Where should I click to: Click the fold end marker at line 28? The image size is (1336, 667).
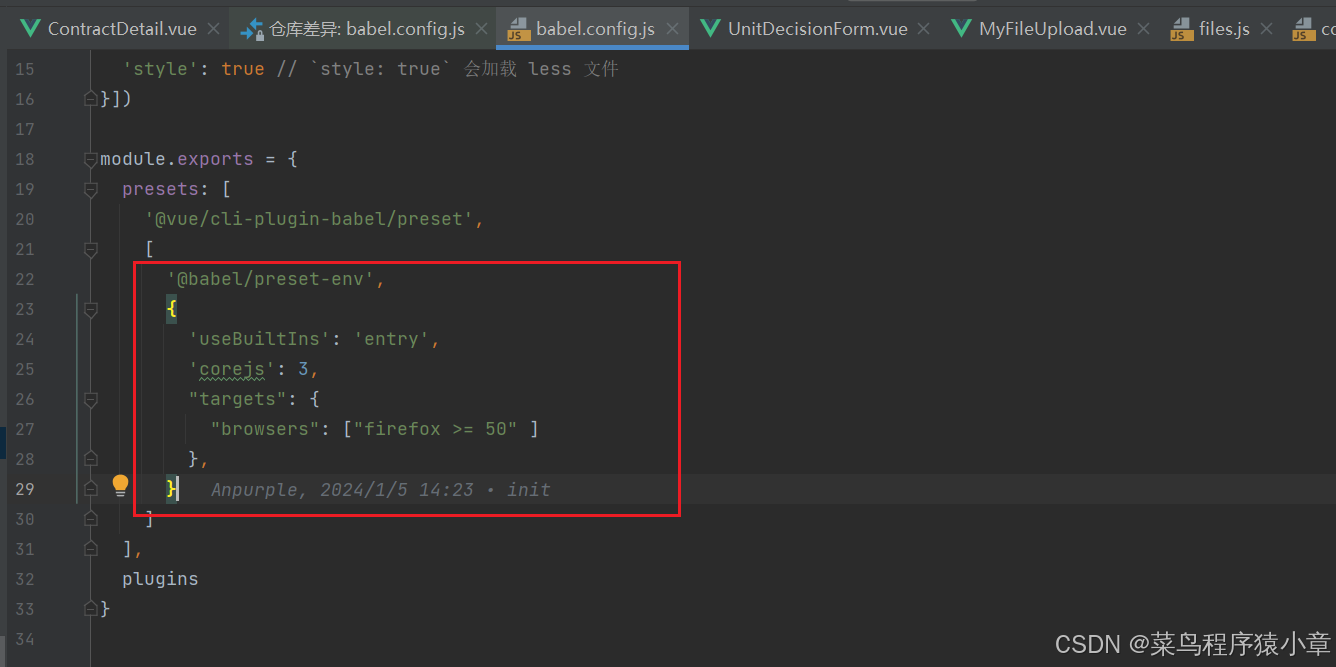(x=91, y=459)
